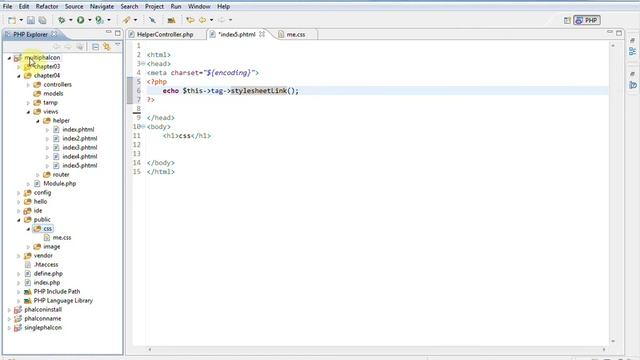Click PHP Explorer Back arrow icon
640x360 pixels.
pyautogui.click(x=57, y=47)
